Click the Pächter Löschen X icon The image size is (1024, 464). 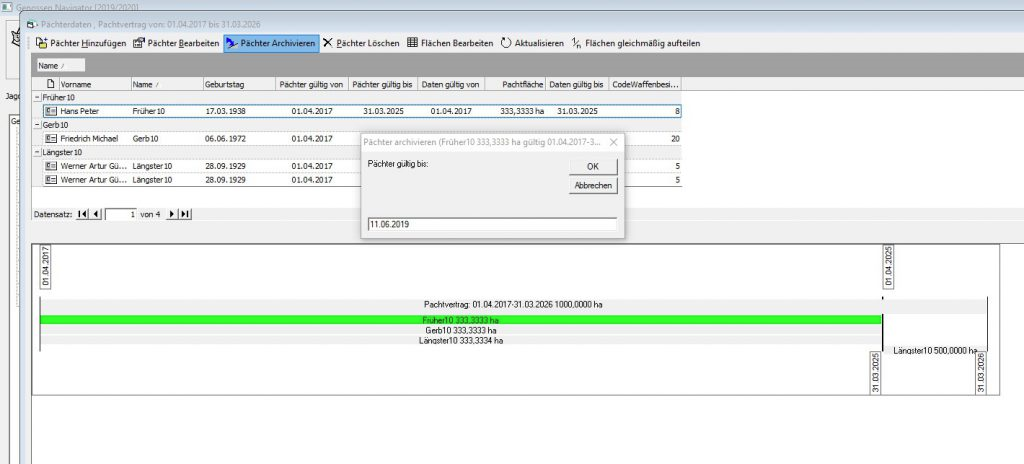pyautogui.click(x=327, y=43)
